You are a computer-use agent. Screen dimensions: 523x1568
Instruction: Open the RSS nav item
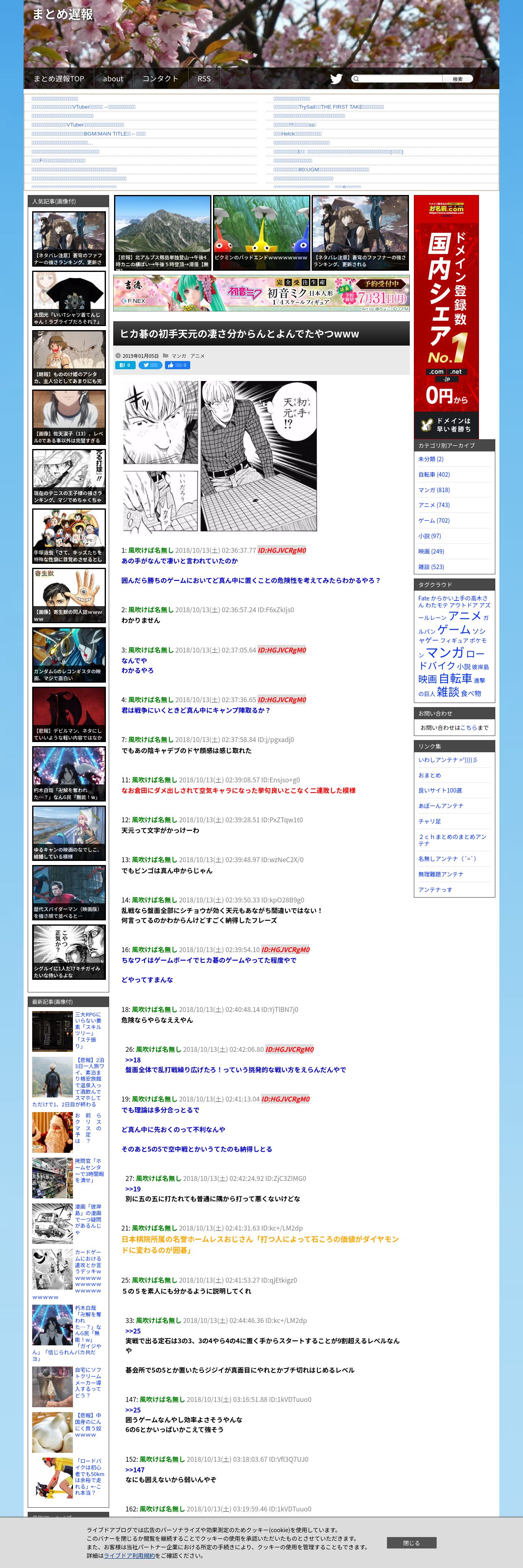[x=204, y=79]
